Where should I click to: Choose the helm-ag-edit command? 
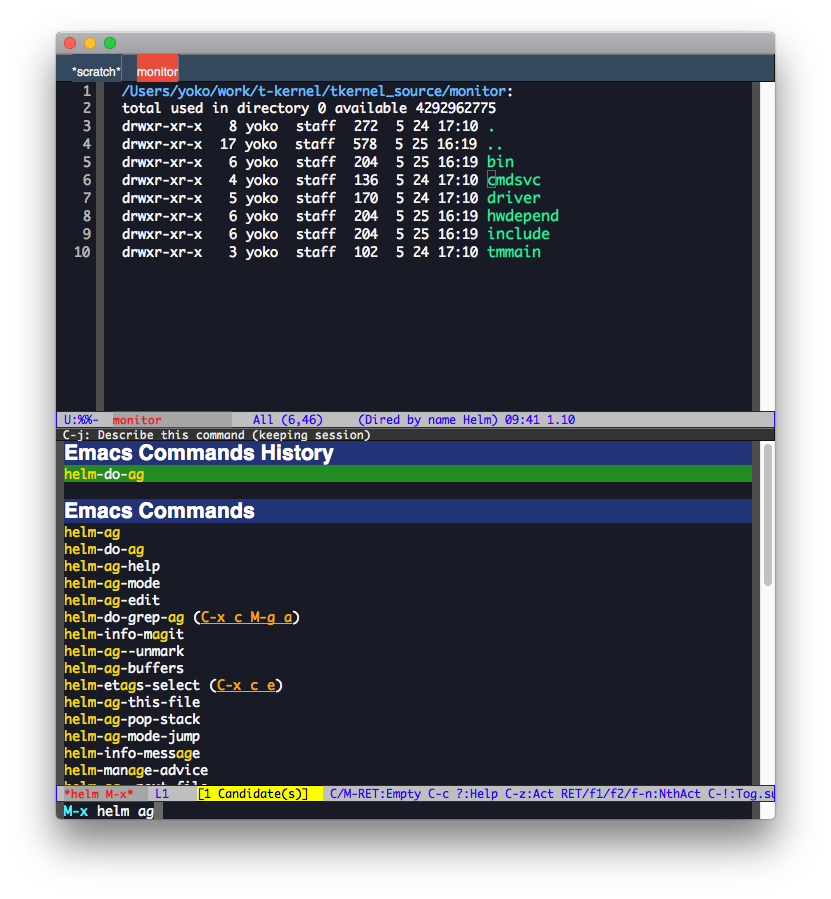(x=112, y=600)
